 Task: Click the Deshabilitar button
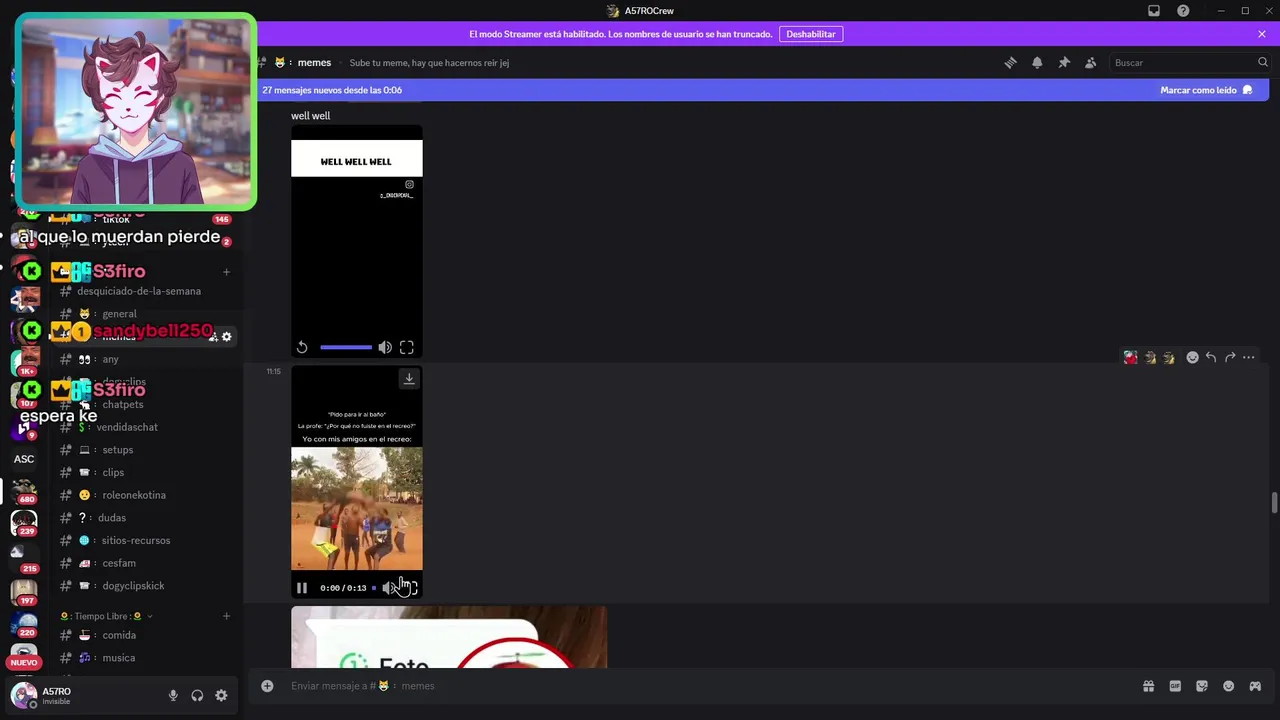coord(810,34)
